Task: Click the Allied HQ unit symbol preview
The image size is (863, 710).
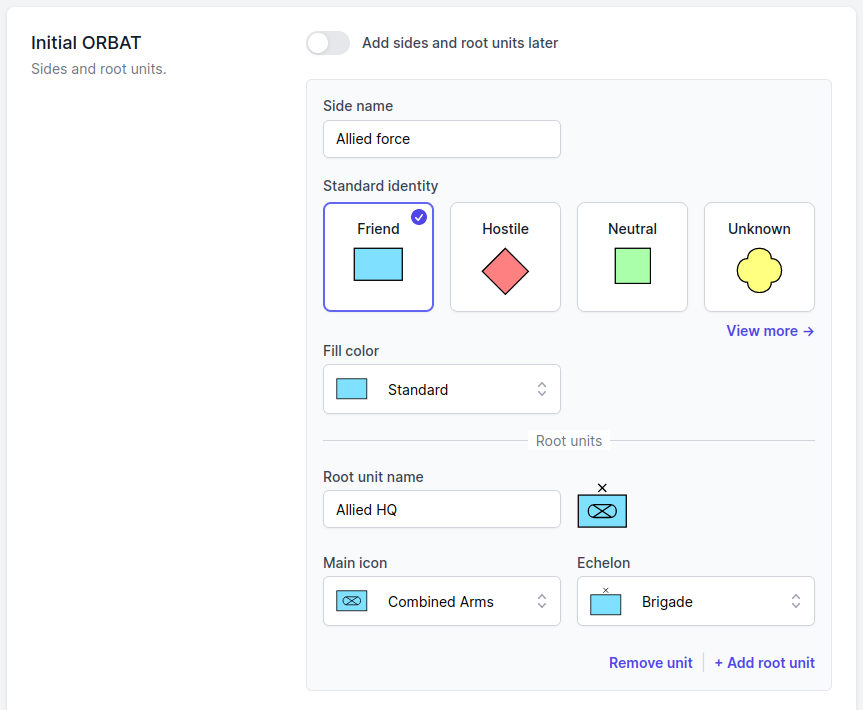Action: (602, 509)
